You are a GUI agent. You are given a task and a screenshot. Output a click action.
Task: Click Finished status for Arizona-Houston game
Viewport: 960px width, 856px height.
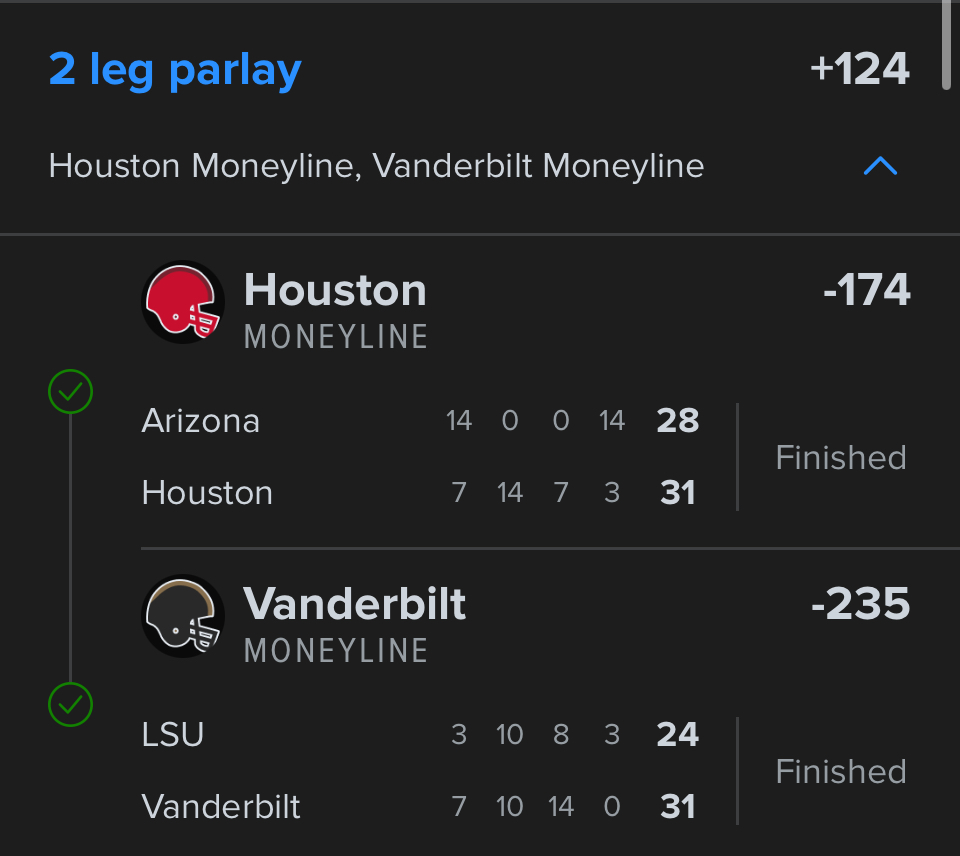pos(841,458)
